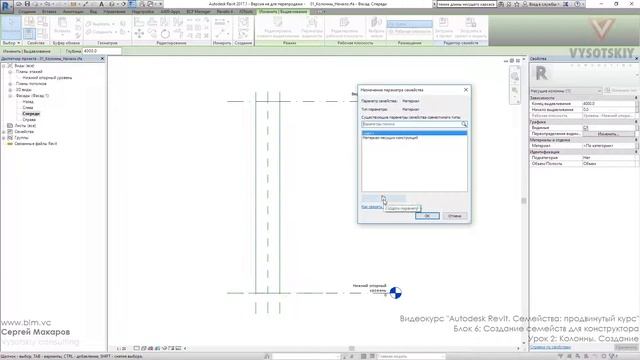Collapse the Виды (все) tree node
The image size is (640, 360).
[x=4, y=66]
